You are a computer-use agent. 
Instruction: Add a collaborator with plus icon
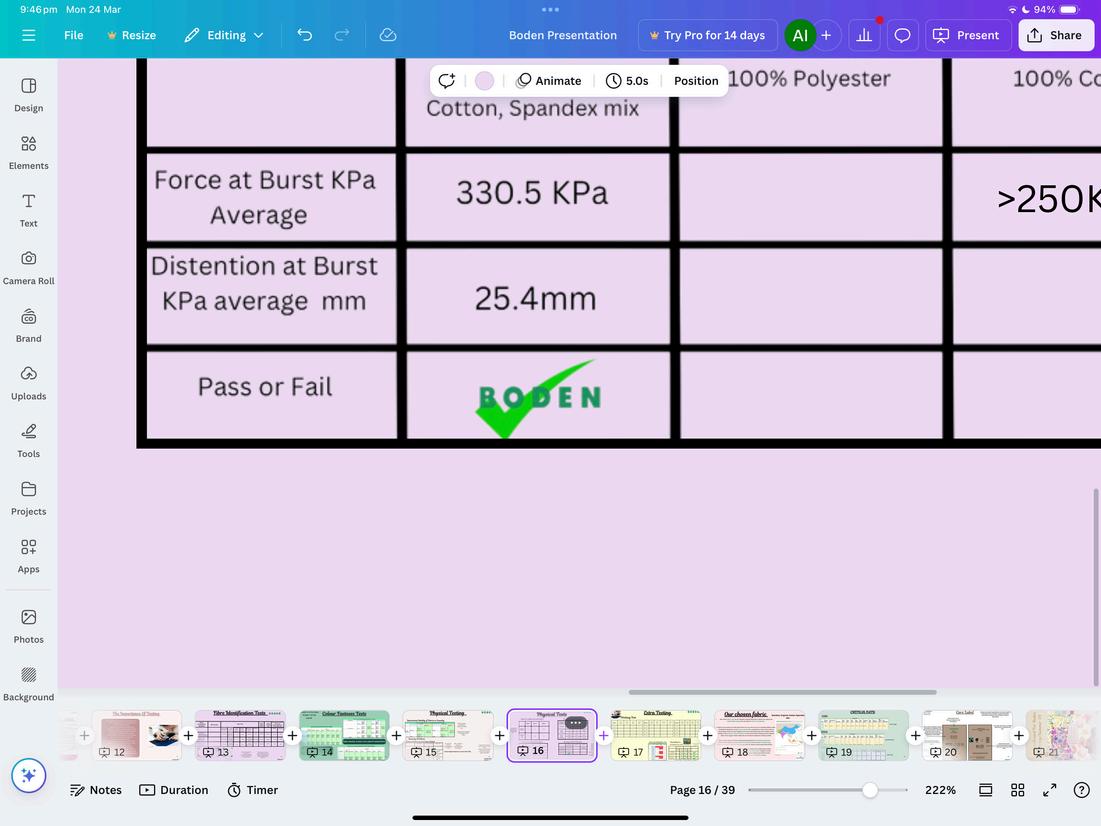[826, 35]
